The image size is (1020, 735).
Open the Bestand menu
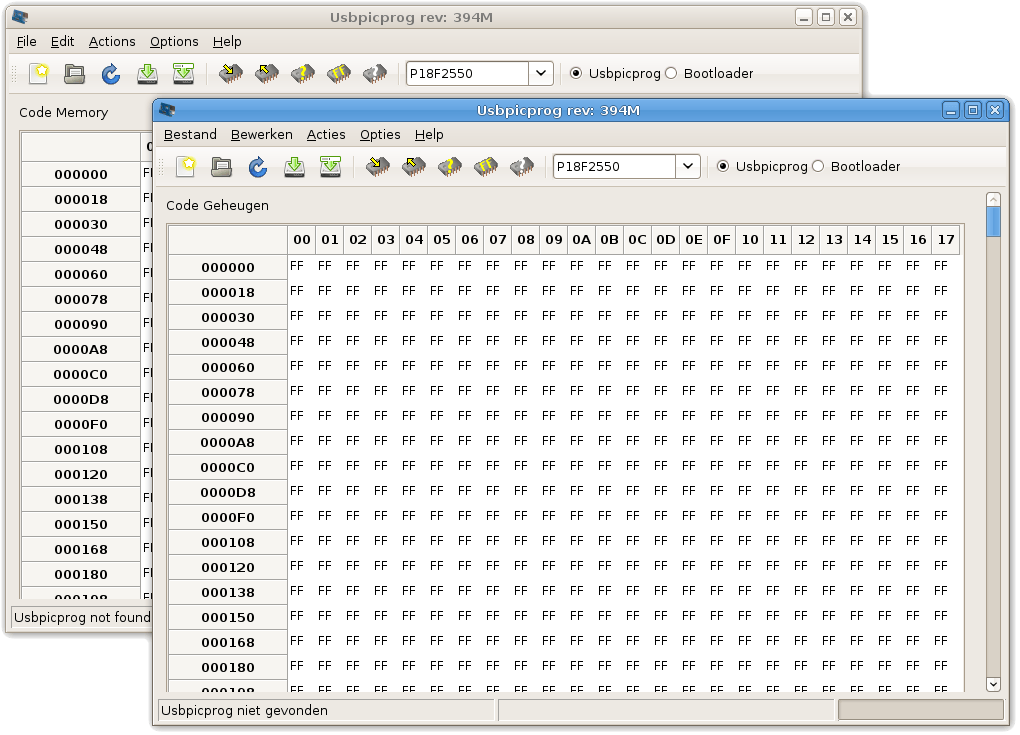[x=190, y=135]
